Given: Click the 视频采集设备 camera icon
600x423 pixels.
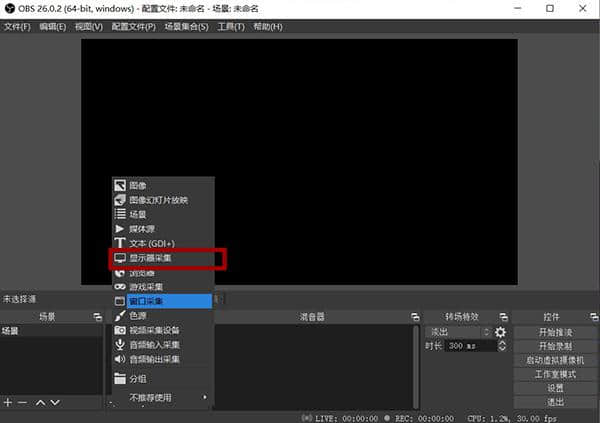Looking at the screenshot, I should point(119,330).
